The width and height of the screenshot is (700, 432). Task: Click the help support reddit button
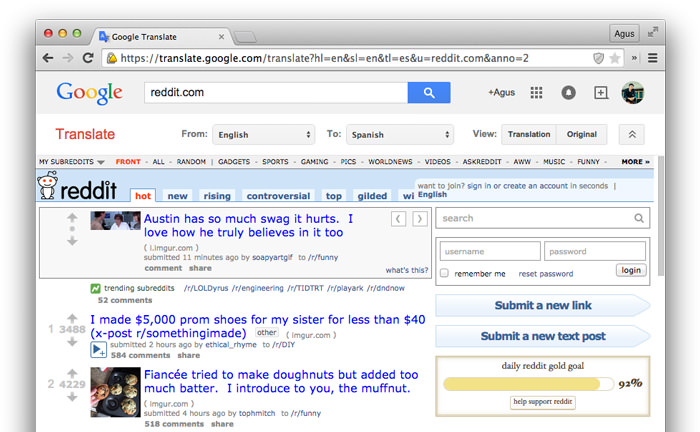point(542,402)
